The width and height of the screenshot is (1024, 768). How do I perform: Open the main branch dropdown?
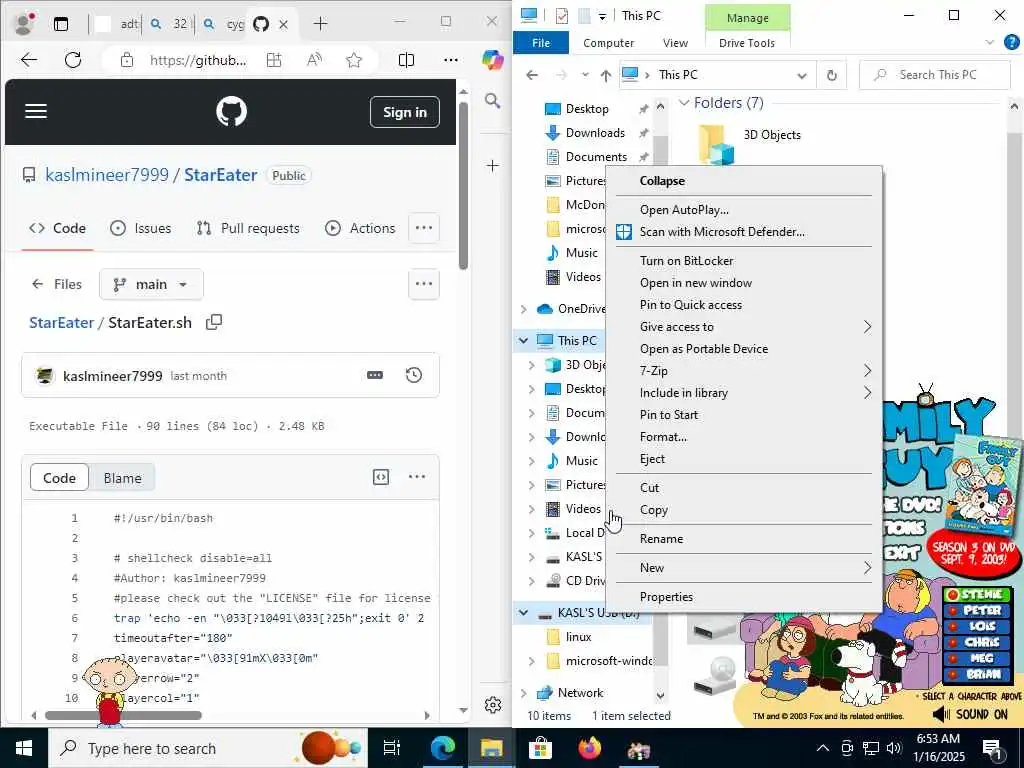pos(151,284)
